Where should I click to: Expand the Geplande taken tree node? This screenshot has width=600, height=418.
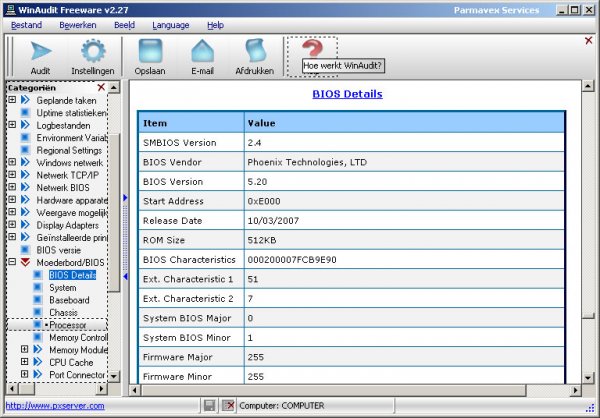[x=12, y=101]
